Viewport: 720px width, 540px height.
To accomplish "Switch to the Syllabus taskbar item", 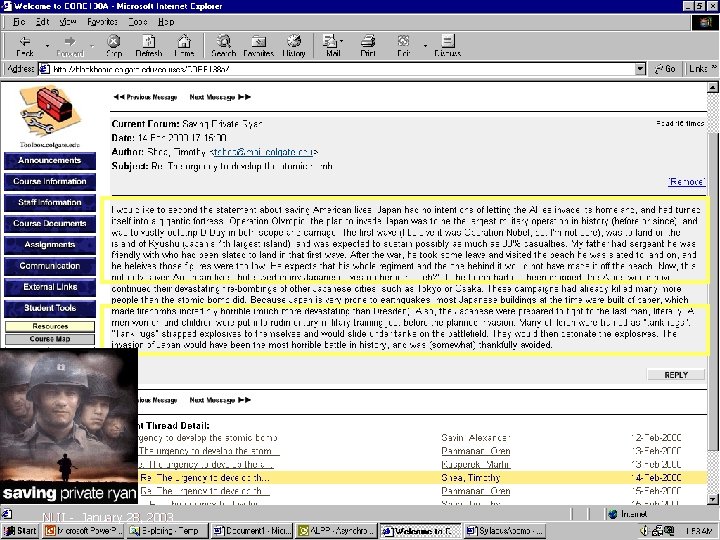I will [x=506, y=531].
